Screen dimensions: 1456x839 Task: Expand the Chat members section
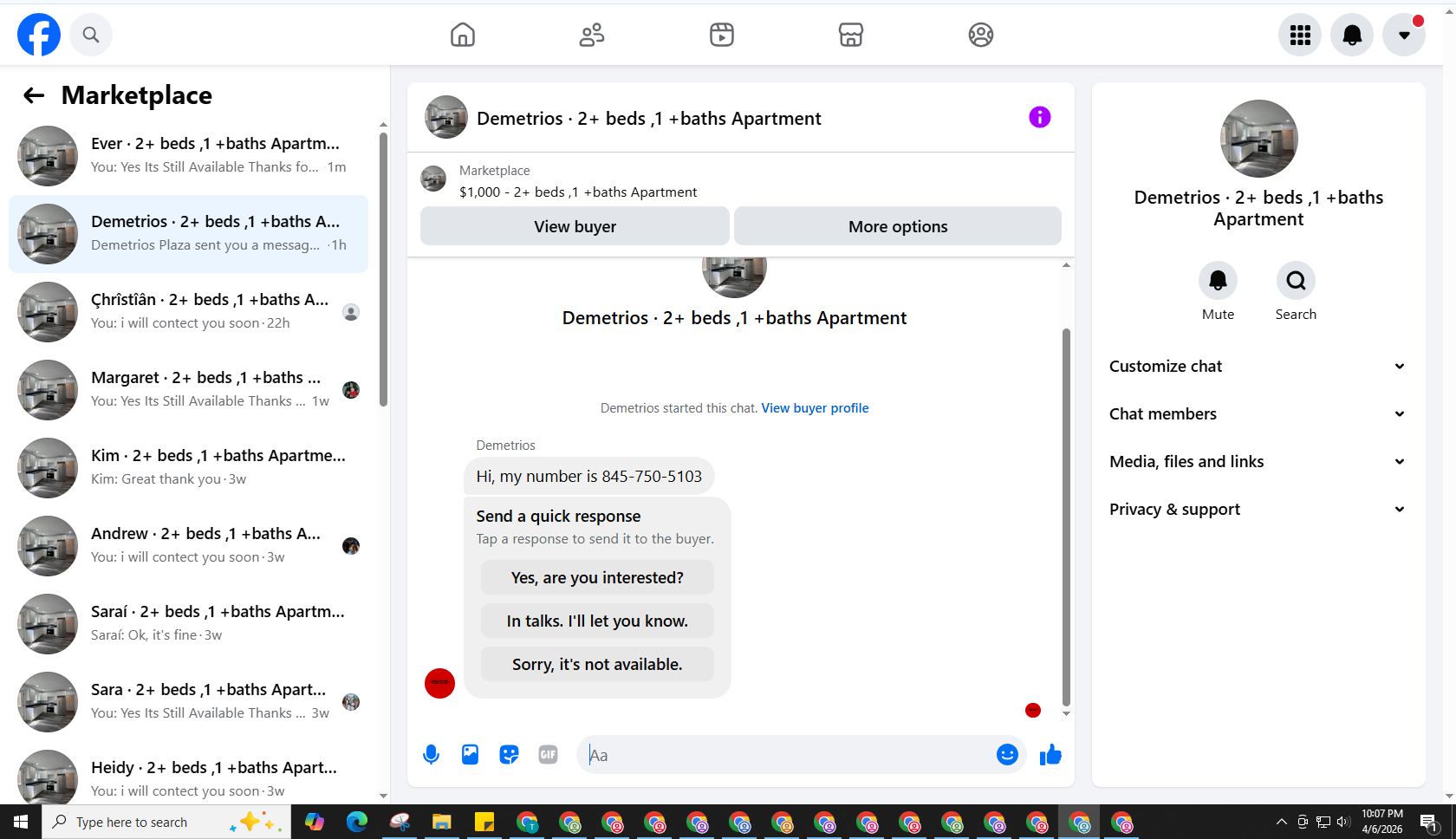point(1258,414)
